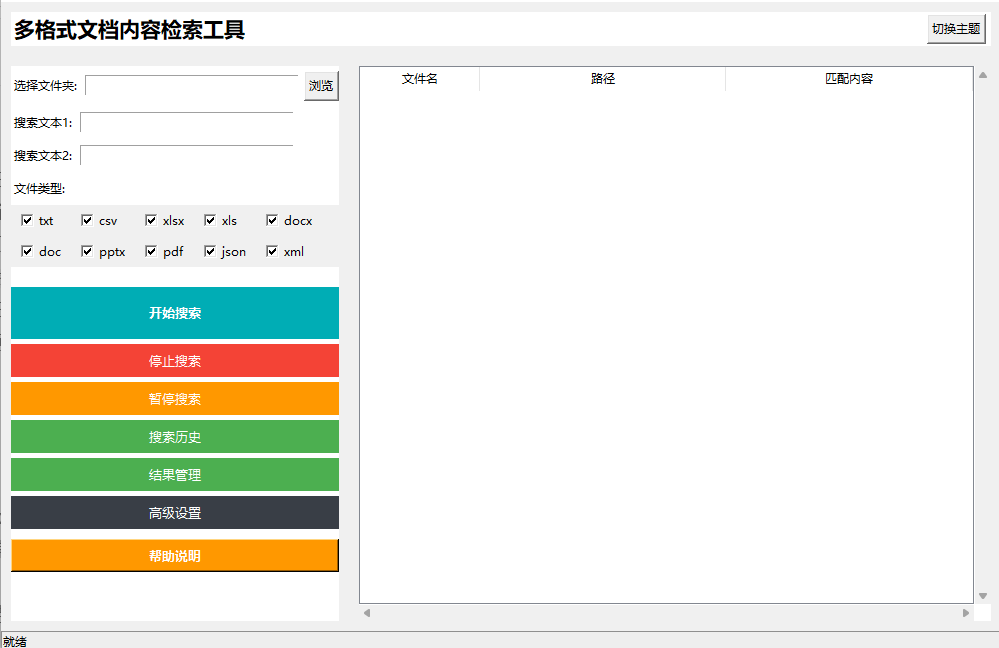The width and height of the screenshot is (999, 648).
Task: Open 搜索历史 search history
Action: pos(175,437)
